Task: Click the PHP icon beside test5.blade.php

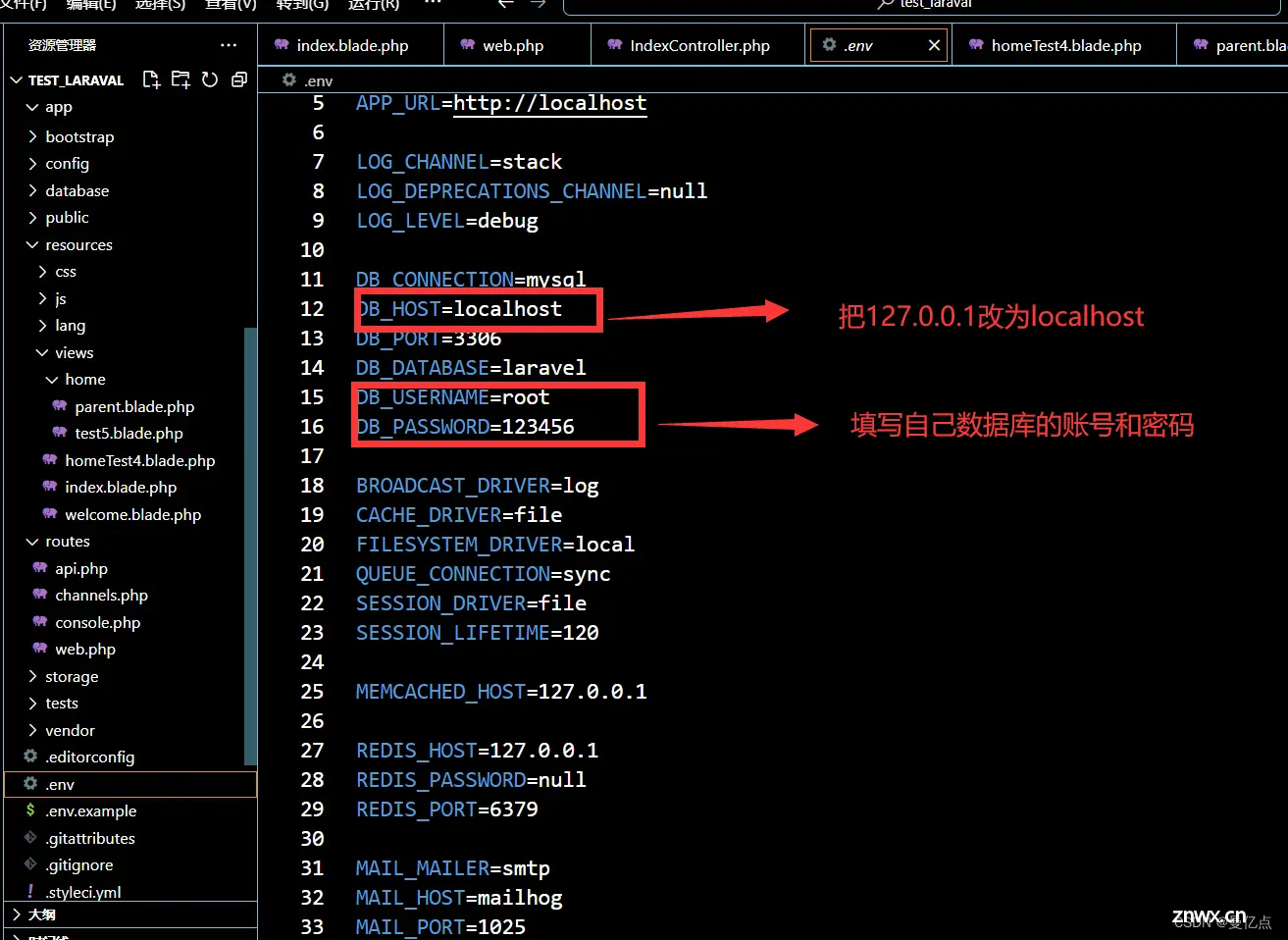Action: tap(60, 433)
